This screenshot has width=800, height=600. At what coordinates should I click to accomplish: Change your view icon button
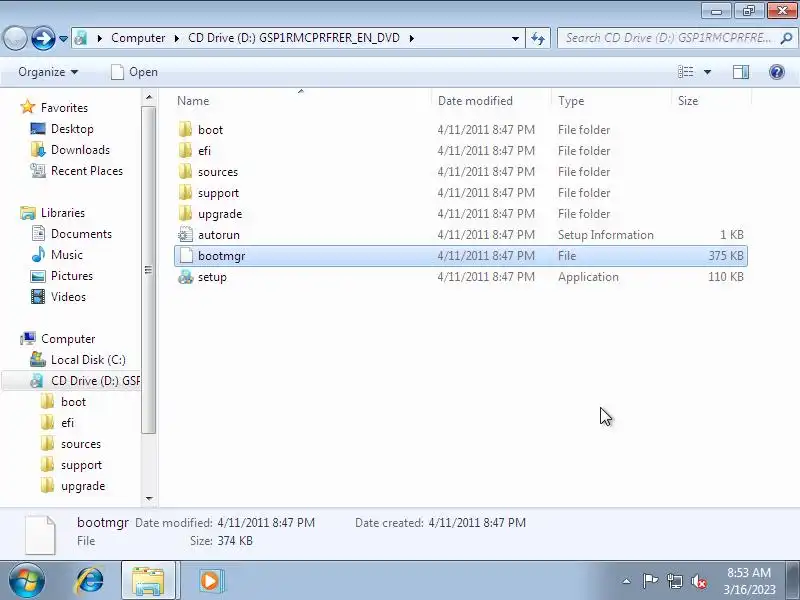685,72
